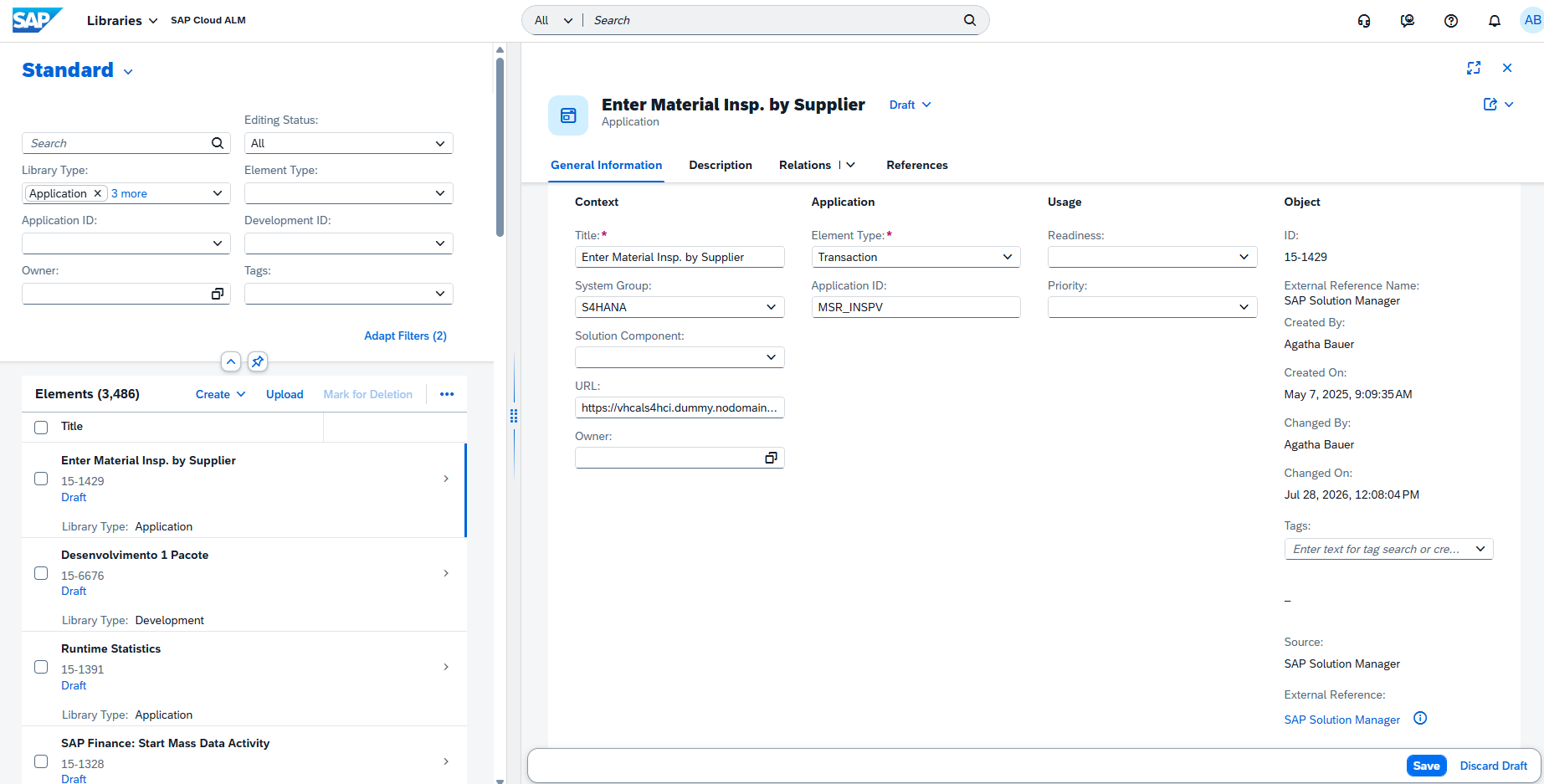The image size is (1544, 784).
Task: Open the Owner value help in Context section
Action: (x=771, y=458)
